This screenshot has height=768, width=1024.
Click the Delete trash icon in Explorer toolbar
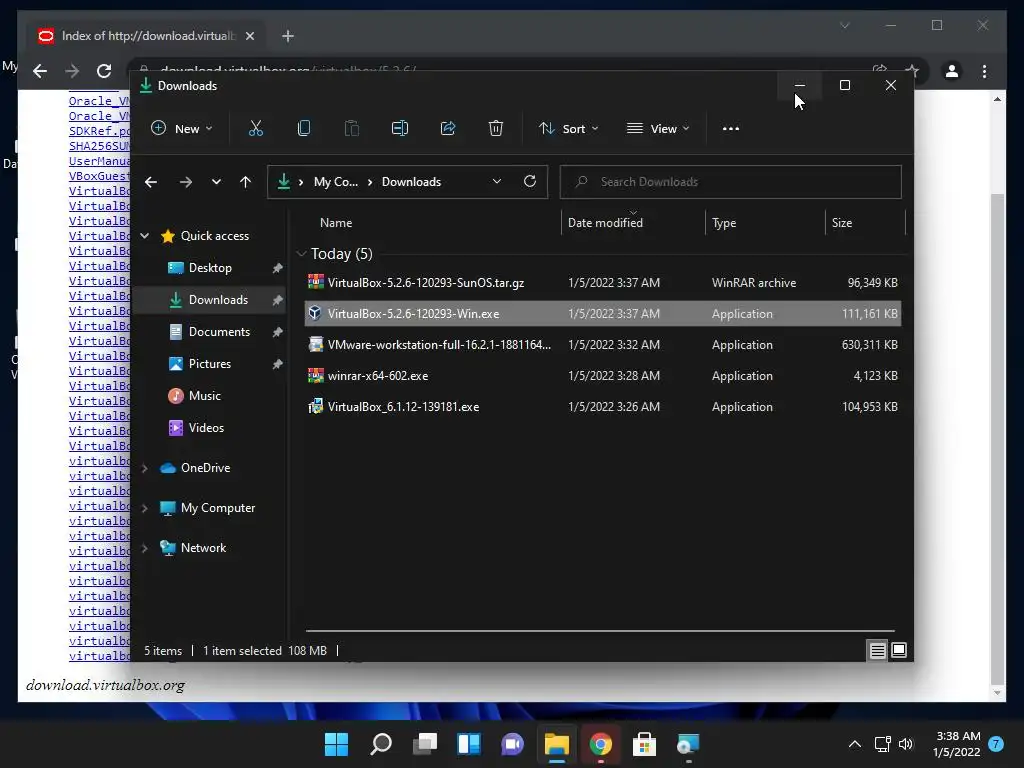click(496, 129)
